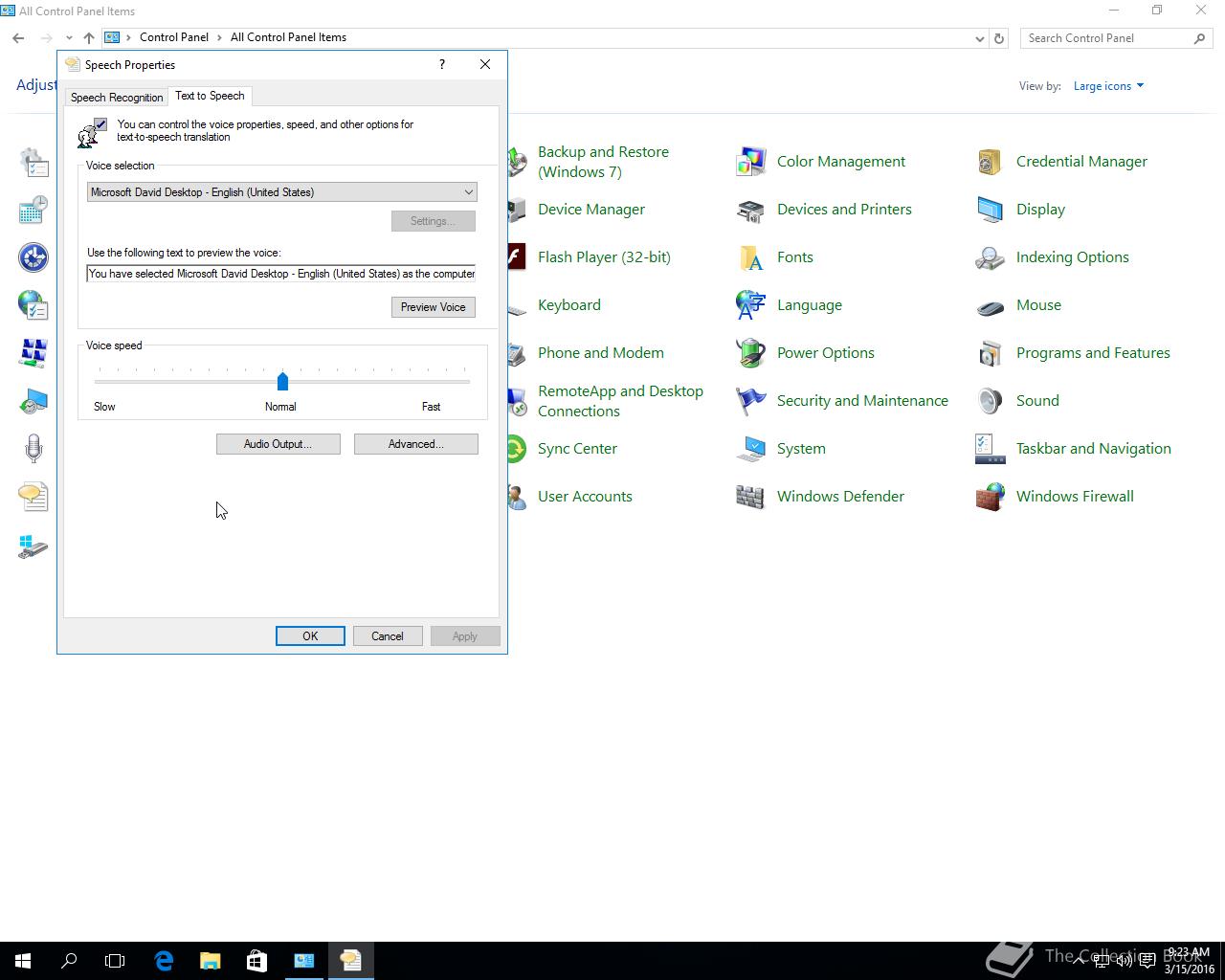Switch to the Speech Recognition tab
This screenshot has height=980, width=1225.
pos(117,98)
